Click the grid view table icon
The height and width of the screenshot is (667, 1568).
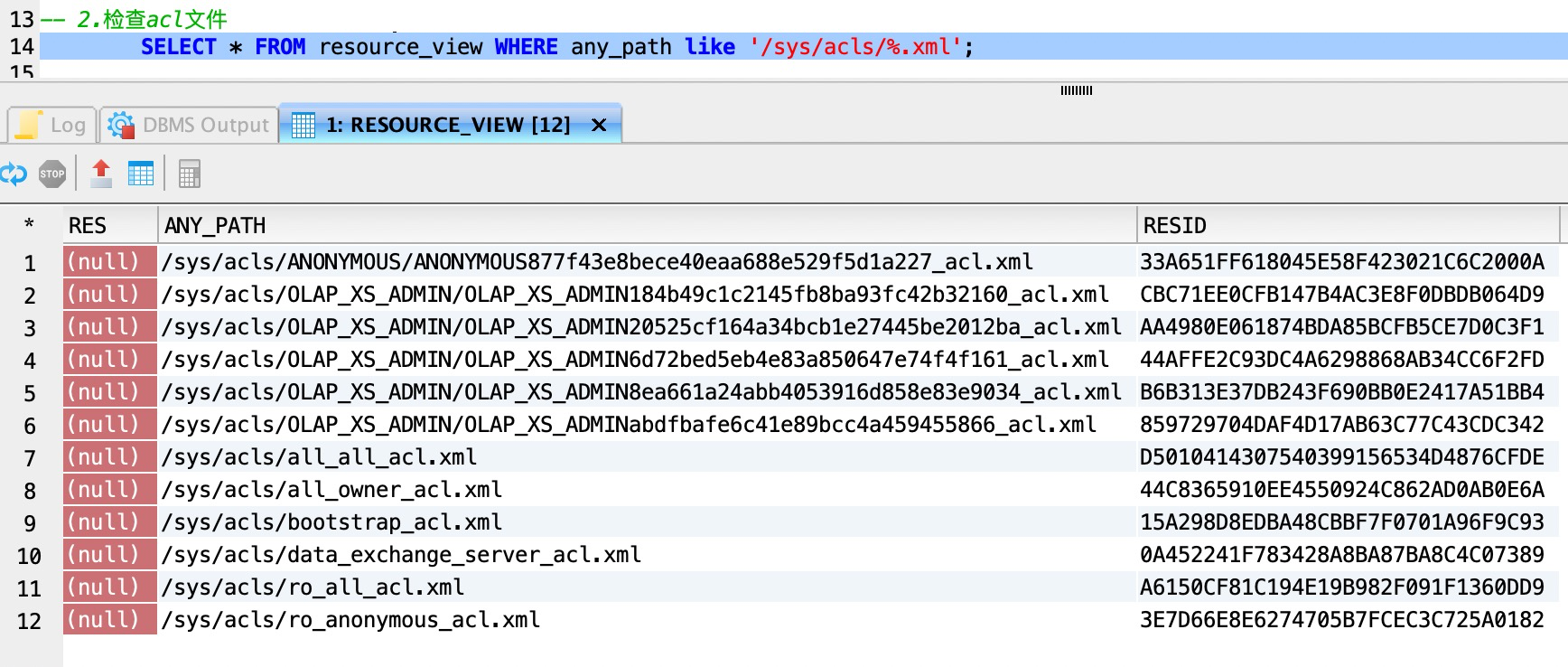(141, 174)
